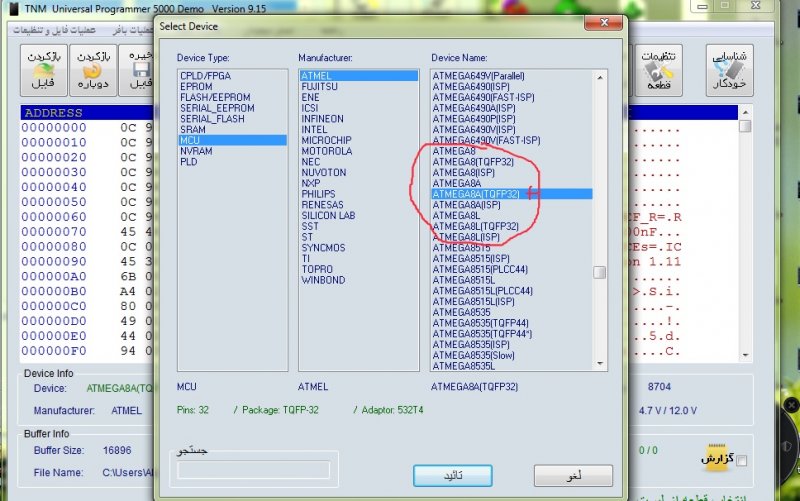Select PHILIPS manufacturer
Screen dimensions: 800x501
pyautogui.click(x=318, y=194)
